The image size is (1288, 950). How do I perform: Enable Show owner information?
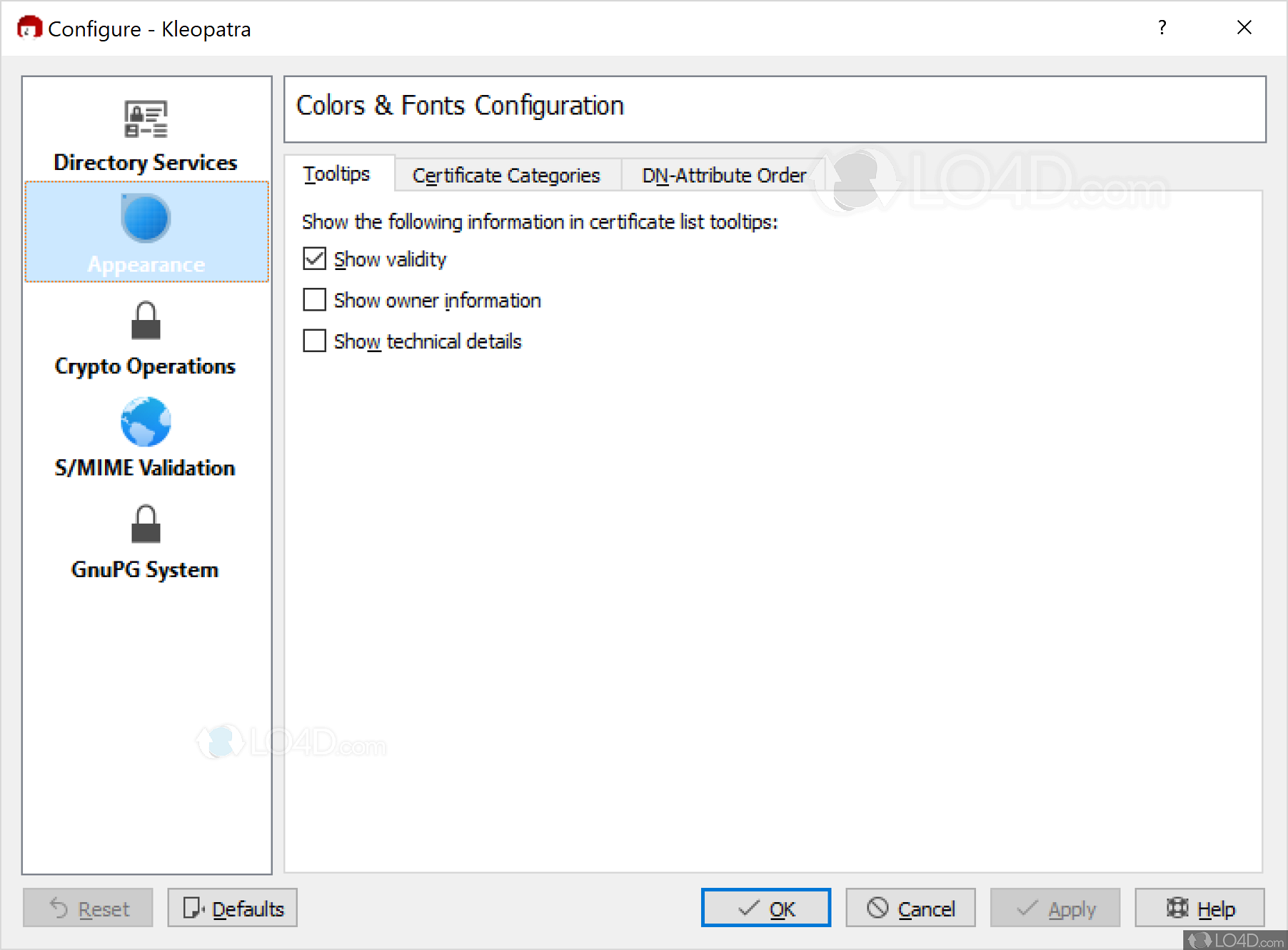pyautogui.click(x=313, y=300)
